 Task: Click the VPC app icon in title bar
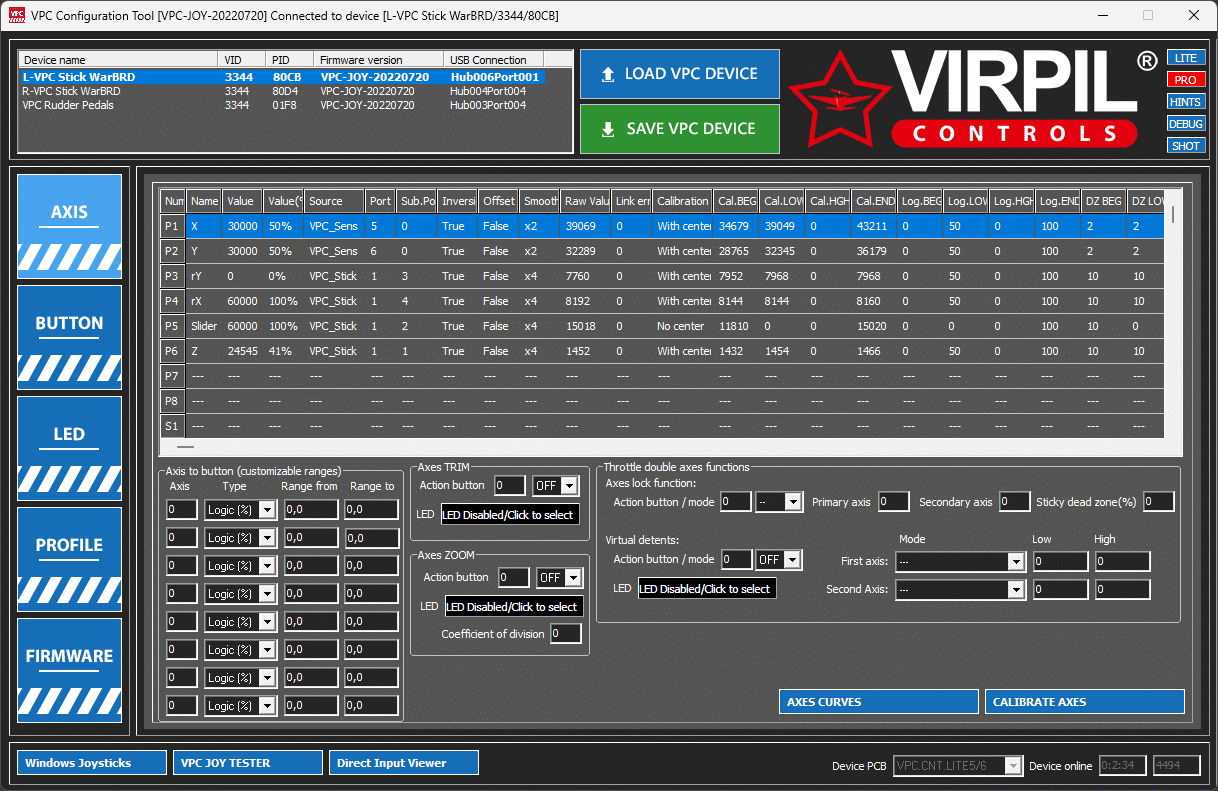16,16
